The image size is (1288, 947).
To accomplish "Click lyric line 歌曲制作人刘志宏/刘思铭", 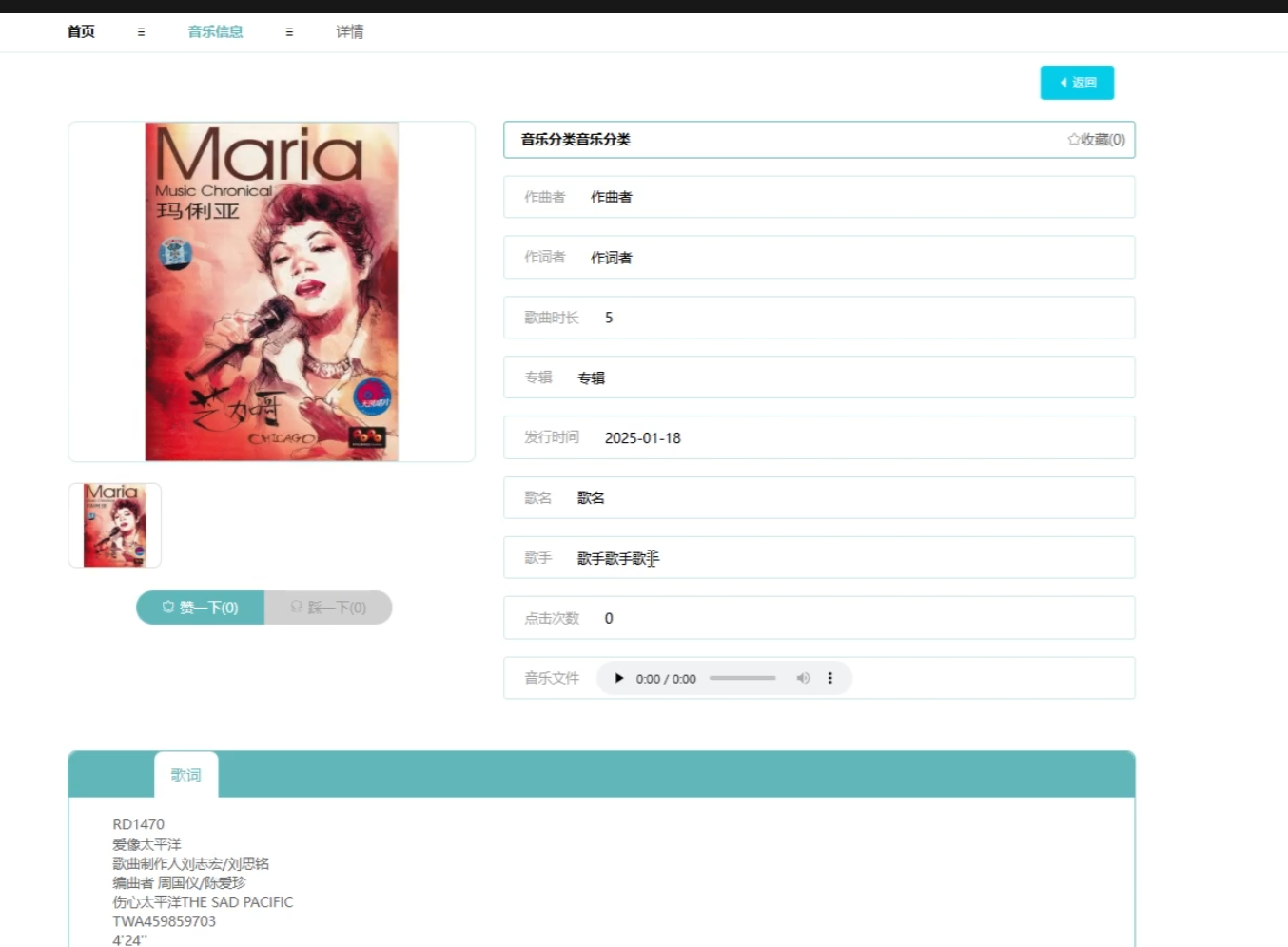I will 190,863.
